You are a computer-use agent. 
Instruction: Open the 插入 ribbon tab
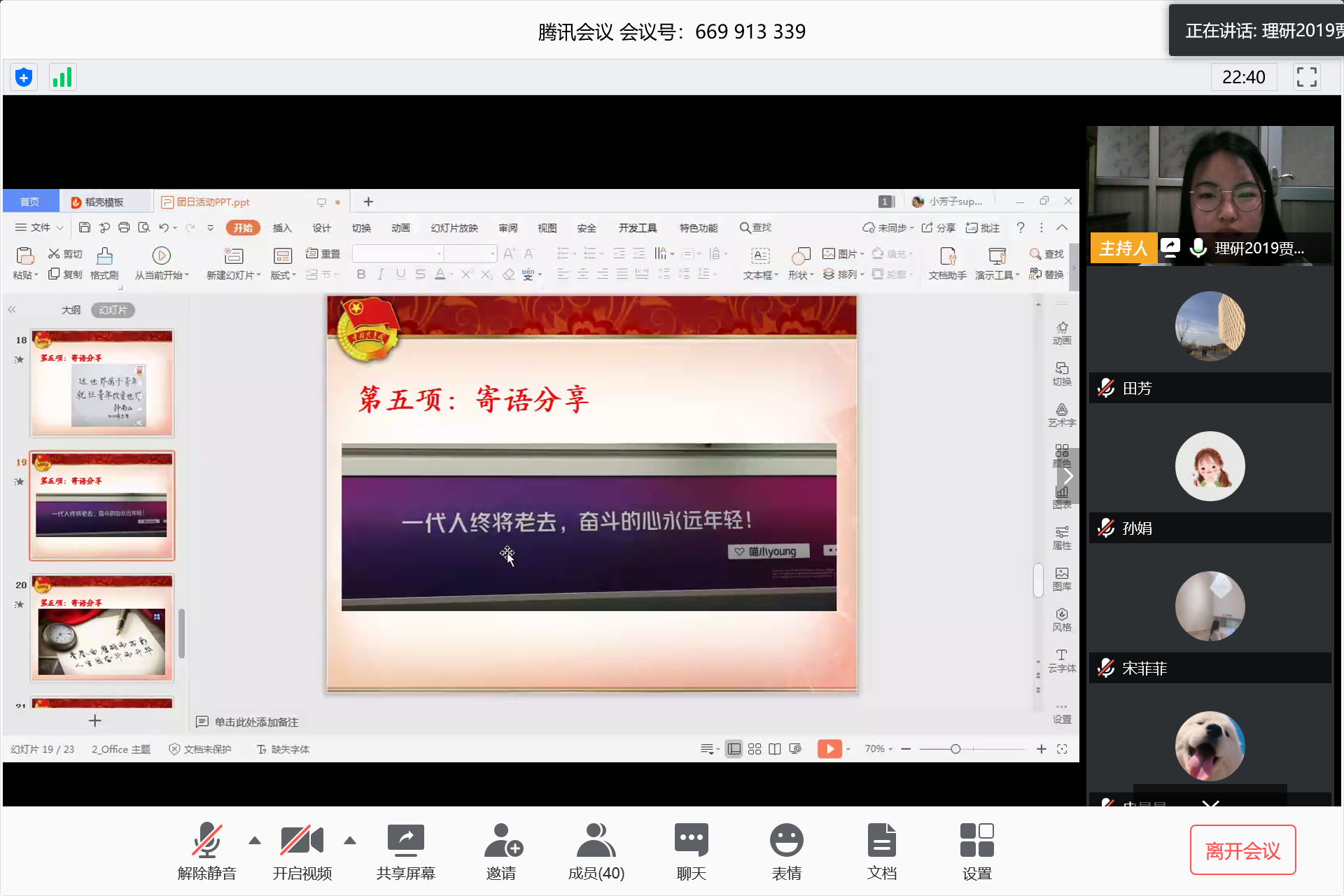point(282,227)
